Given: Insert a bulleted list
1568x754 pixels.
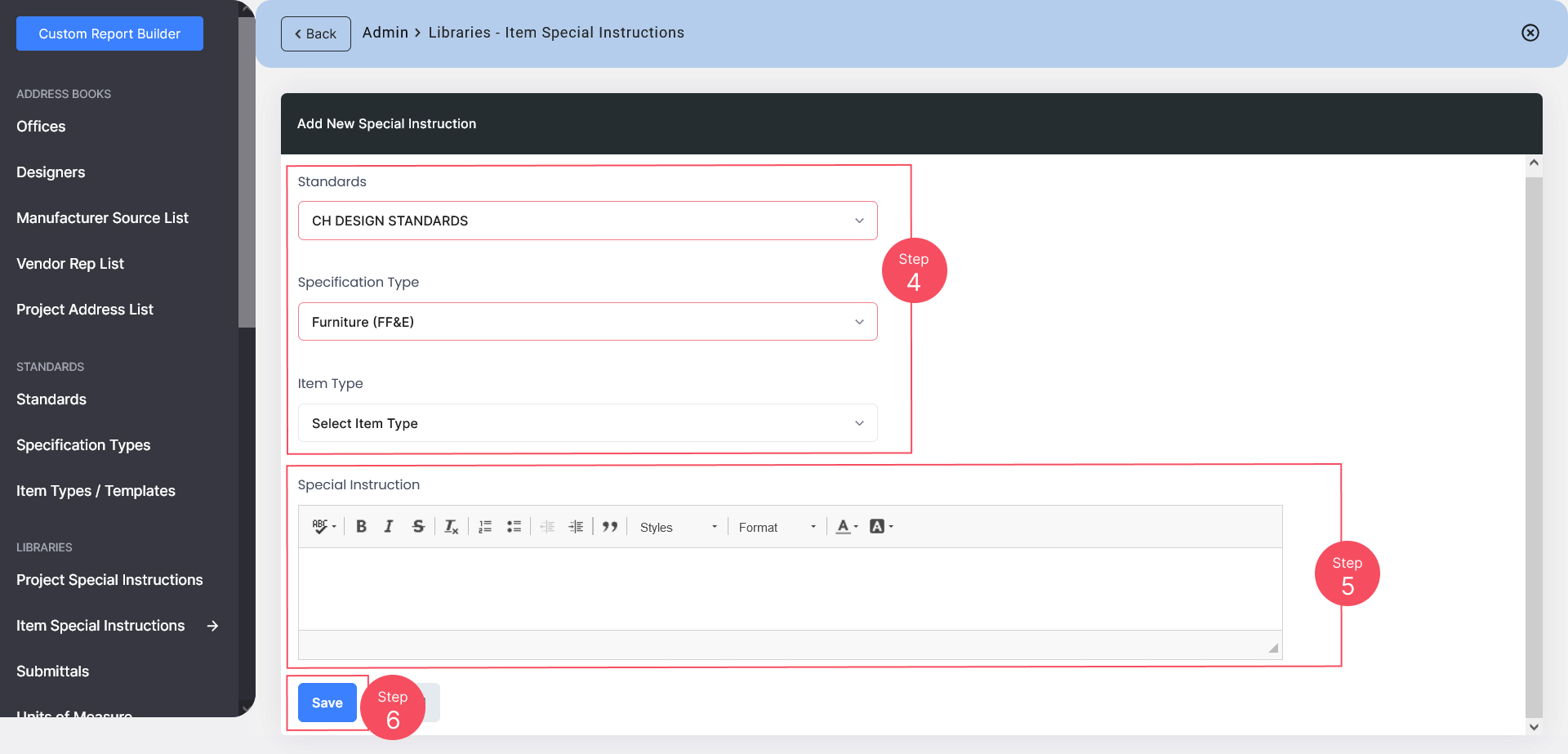Looking at the screenshot, I should 514,527.
